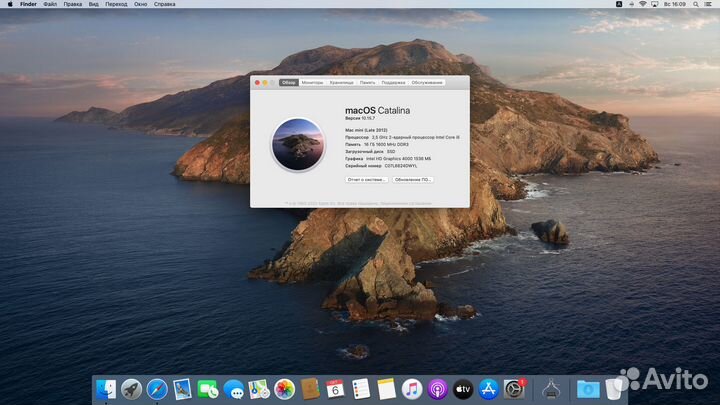Open Downloads folder in Dock
Viewport: 720px width, 405px height.
pyautogui.click(x=588, y=389)
